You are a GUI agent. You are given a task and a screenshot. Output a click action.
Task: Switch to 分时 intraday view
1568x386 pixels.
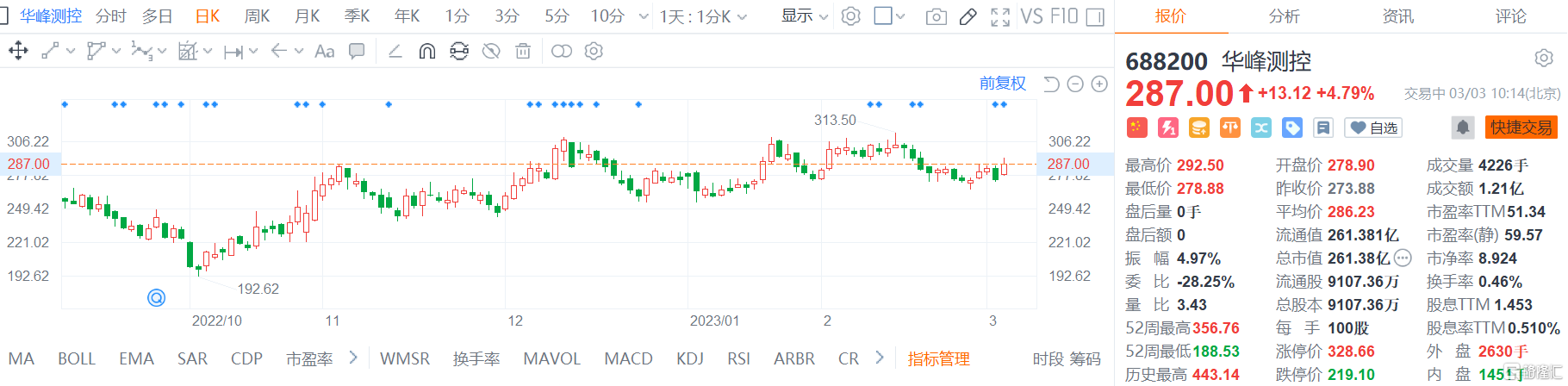click(110, 16)
